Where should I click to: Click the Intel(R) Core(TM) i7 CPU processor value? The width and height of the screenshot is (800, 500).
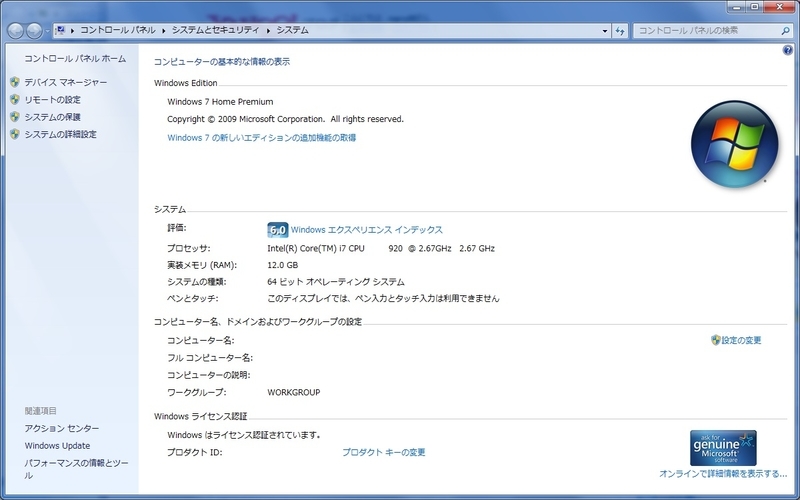coord(381,248)
